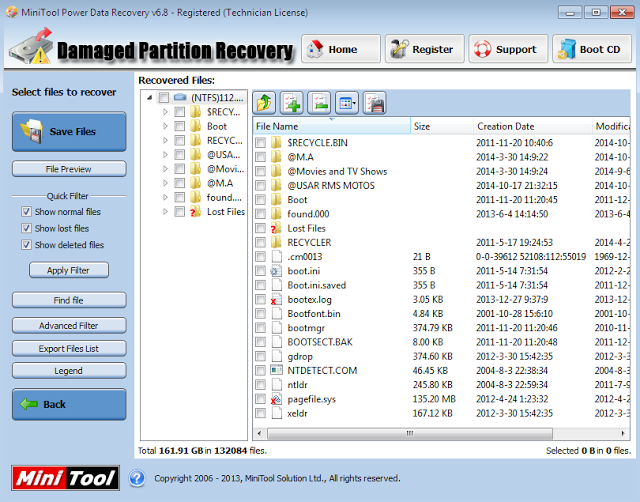Check the box for boot.ini file

click(260, 271)
